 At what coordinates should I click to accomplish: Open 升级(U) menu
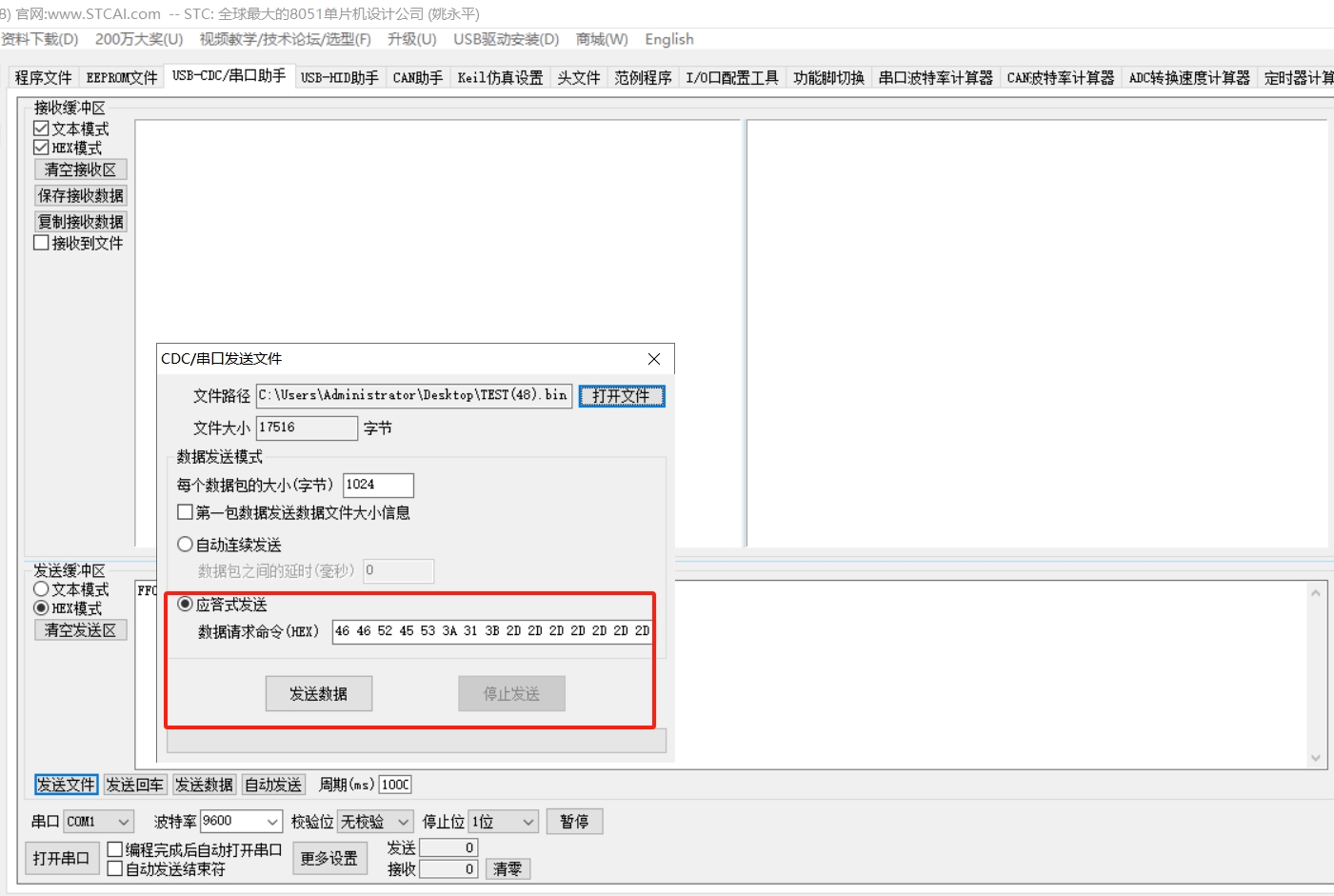pyautogui.click(x=411, y=39)
